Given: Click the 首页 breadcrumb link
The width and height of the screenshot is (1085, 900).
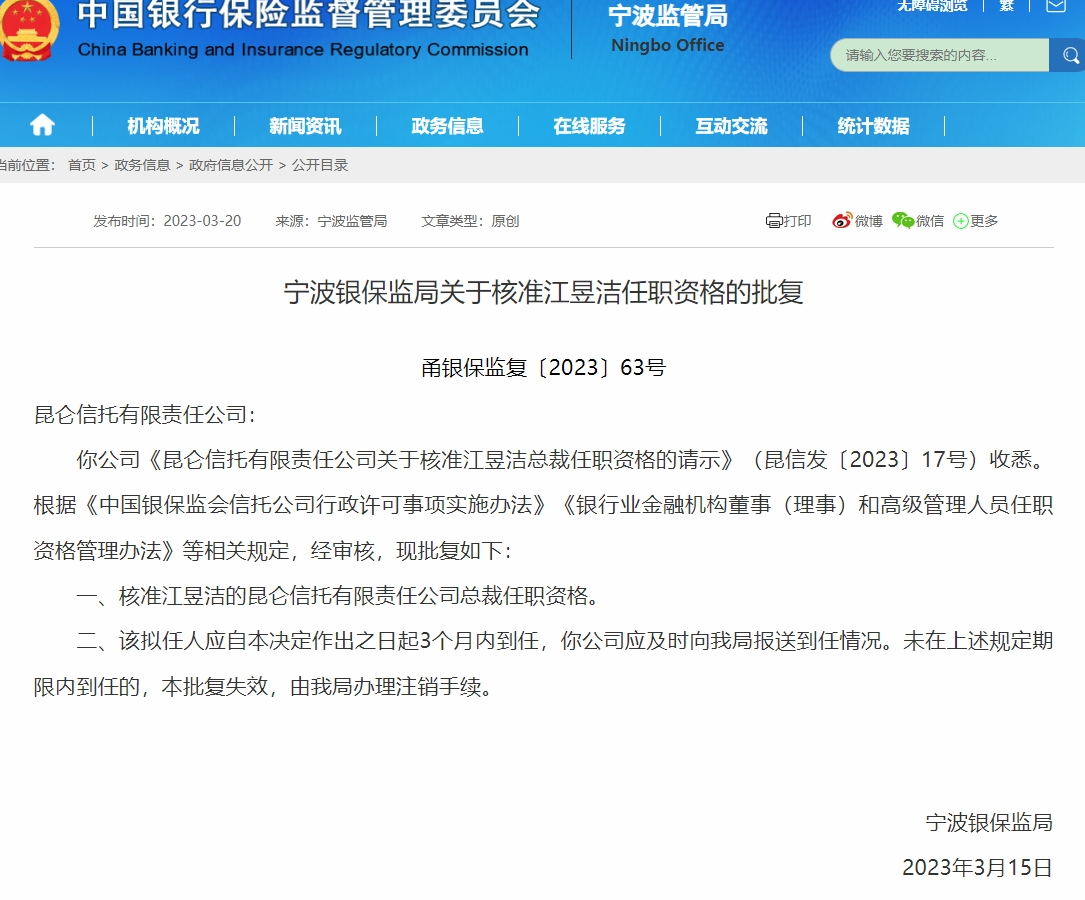Looking at the screenshot, I should 82,165.
